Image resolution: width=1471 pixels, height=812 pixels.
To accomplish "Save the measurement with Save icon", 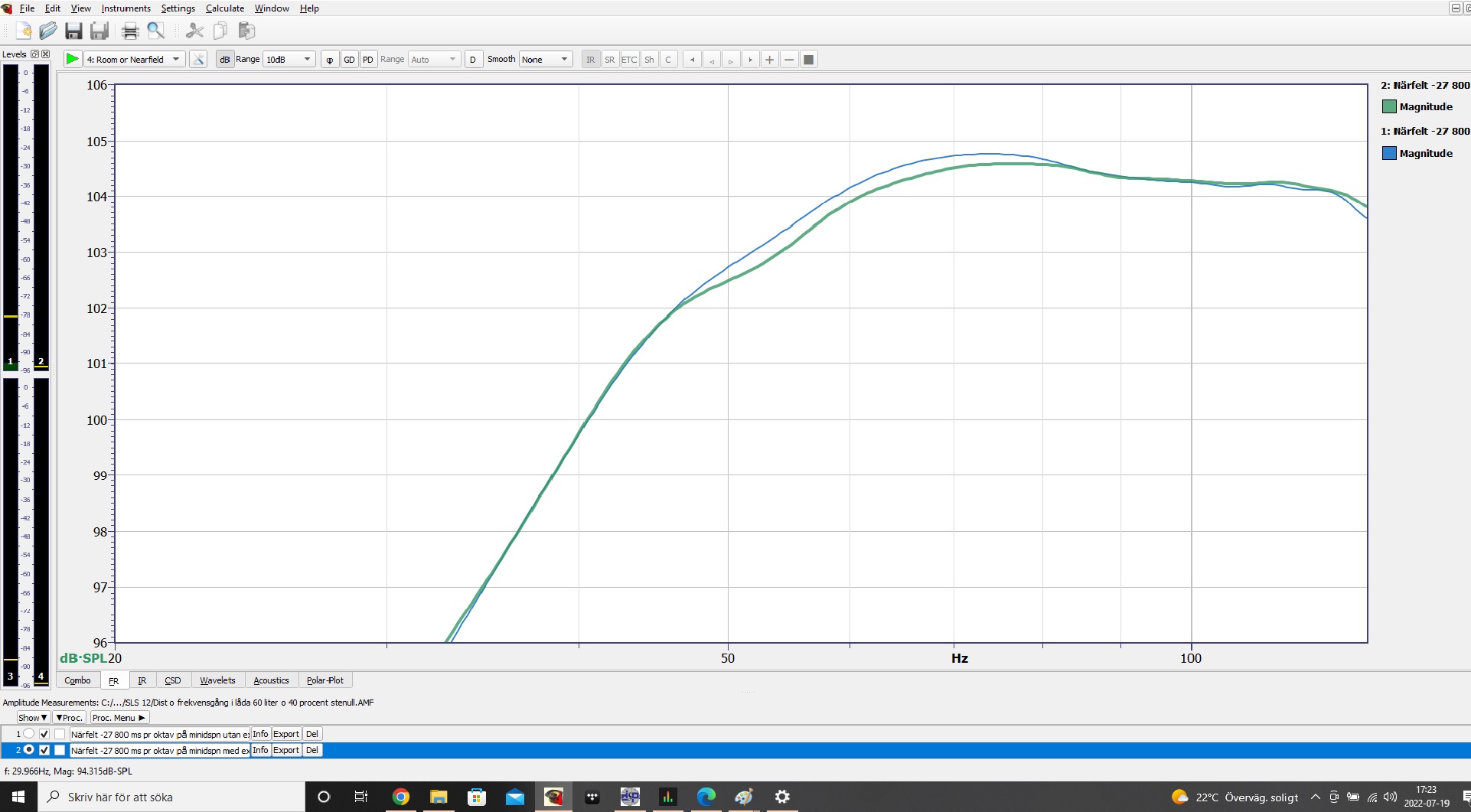I will click(73, 31).
